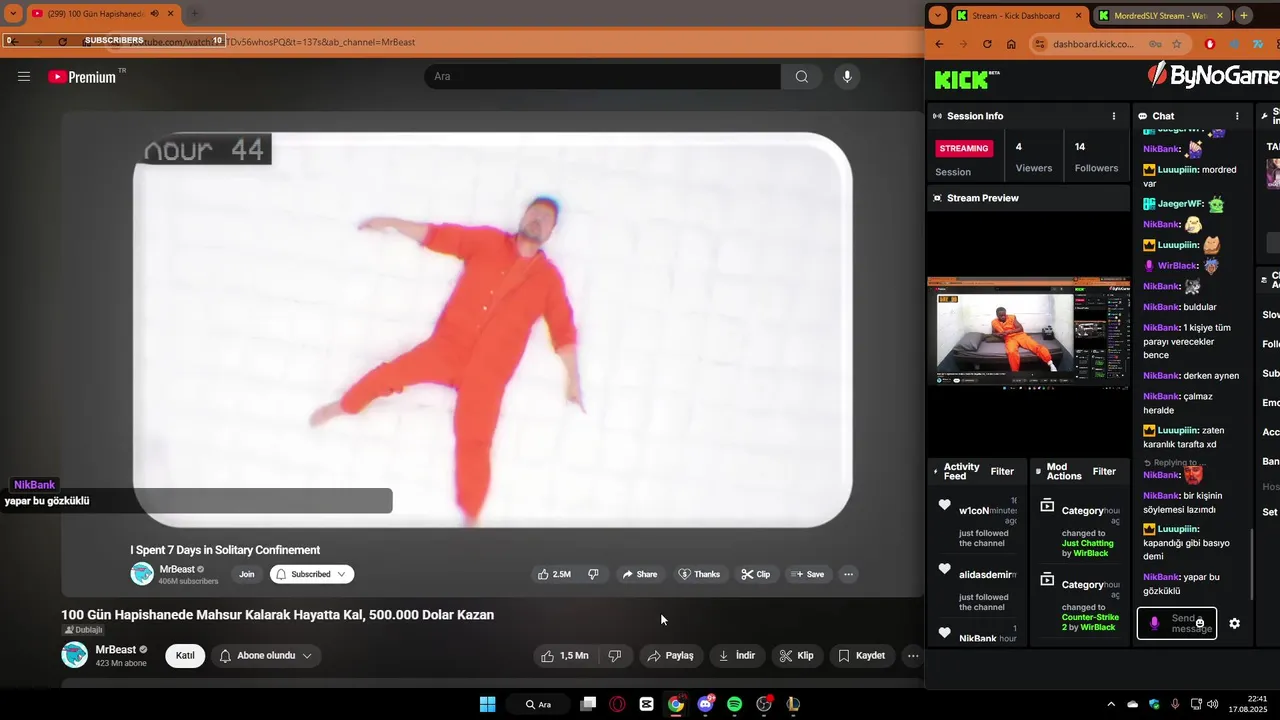Click the STREAMING status badge

pos(964,148)
